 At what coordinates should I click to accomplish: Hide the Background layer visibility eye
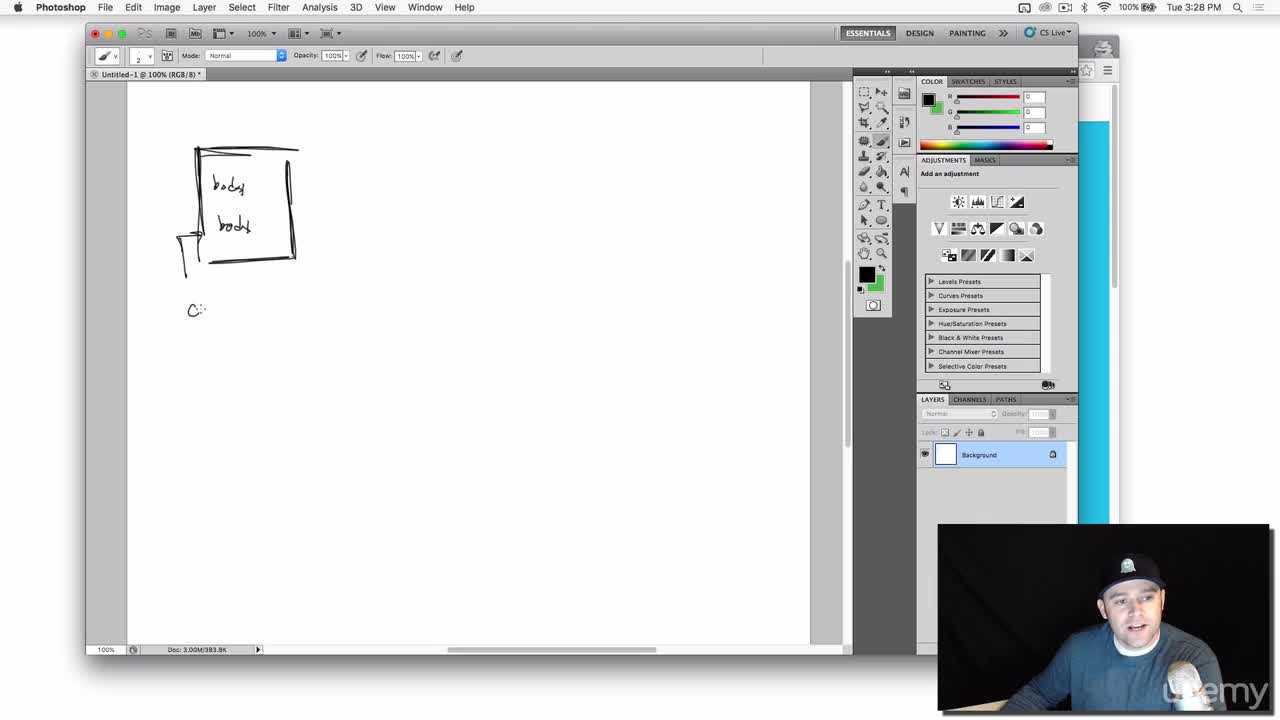(925, 455)
